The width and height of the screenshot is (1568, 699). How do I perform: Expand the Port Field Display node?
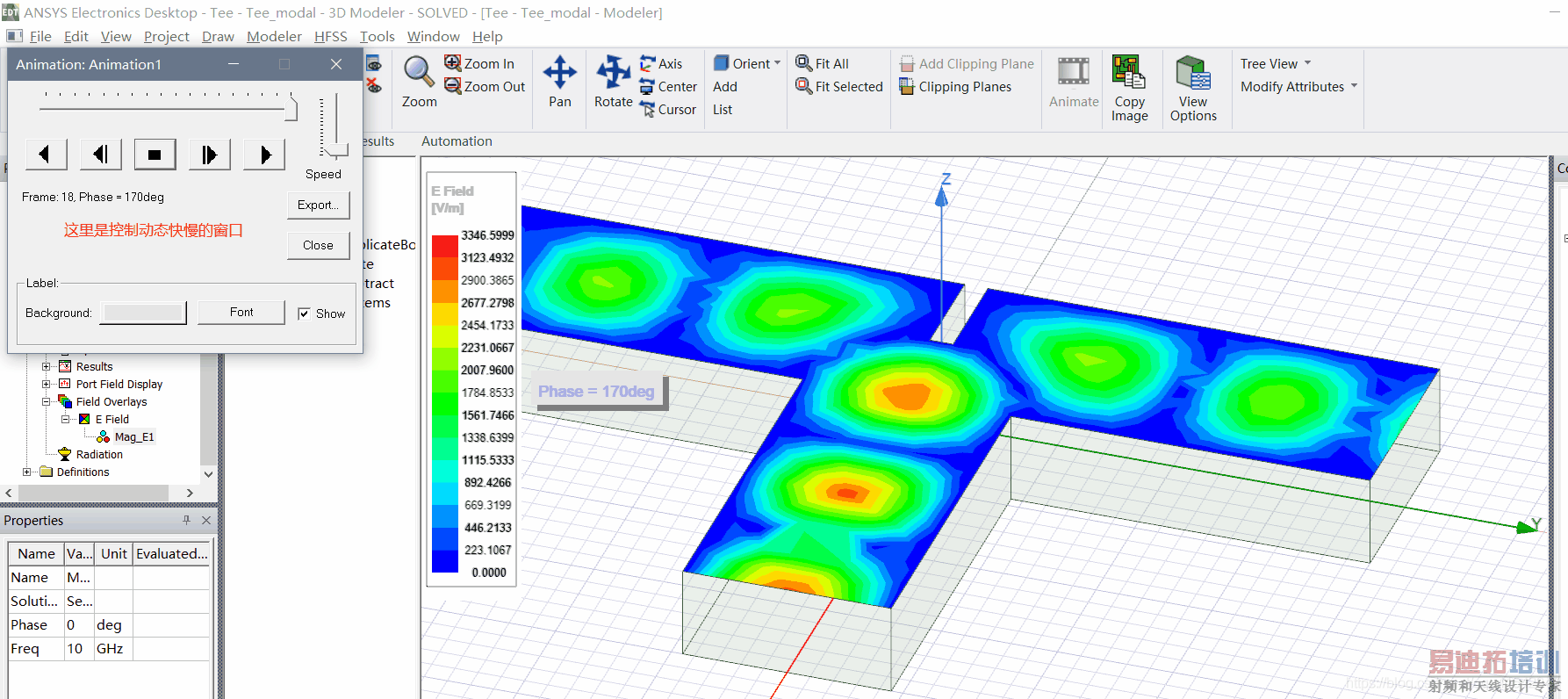tap(47, 384)
